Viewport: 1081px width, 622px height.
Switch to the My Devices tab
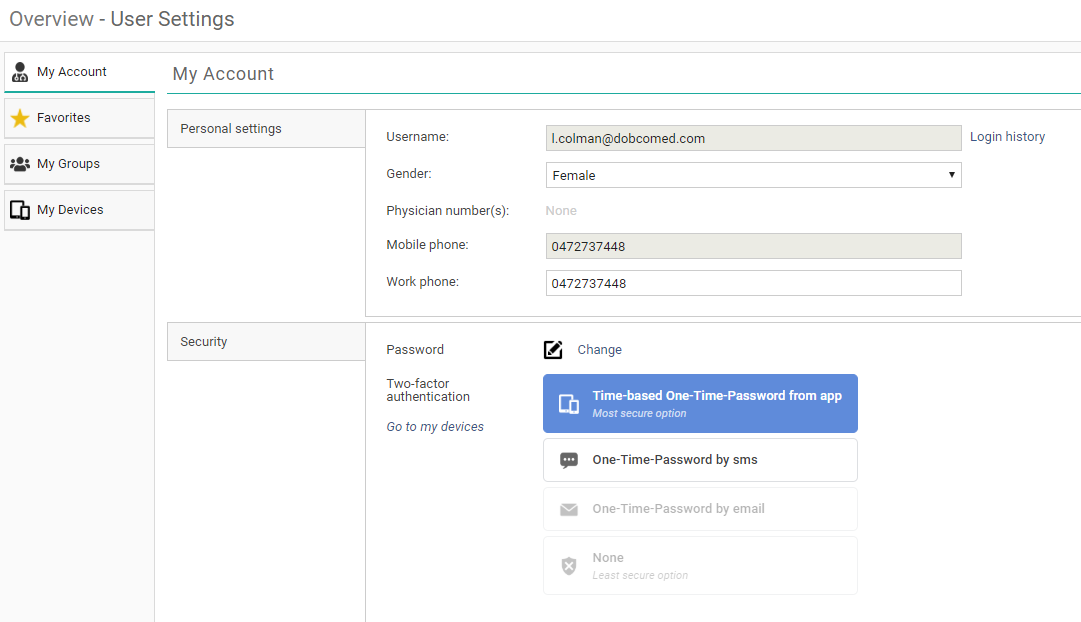[x=79, y=210]
